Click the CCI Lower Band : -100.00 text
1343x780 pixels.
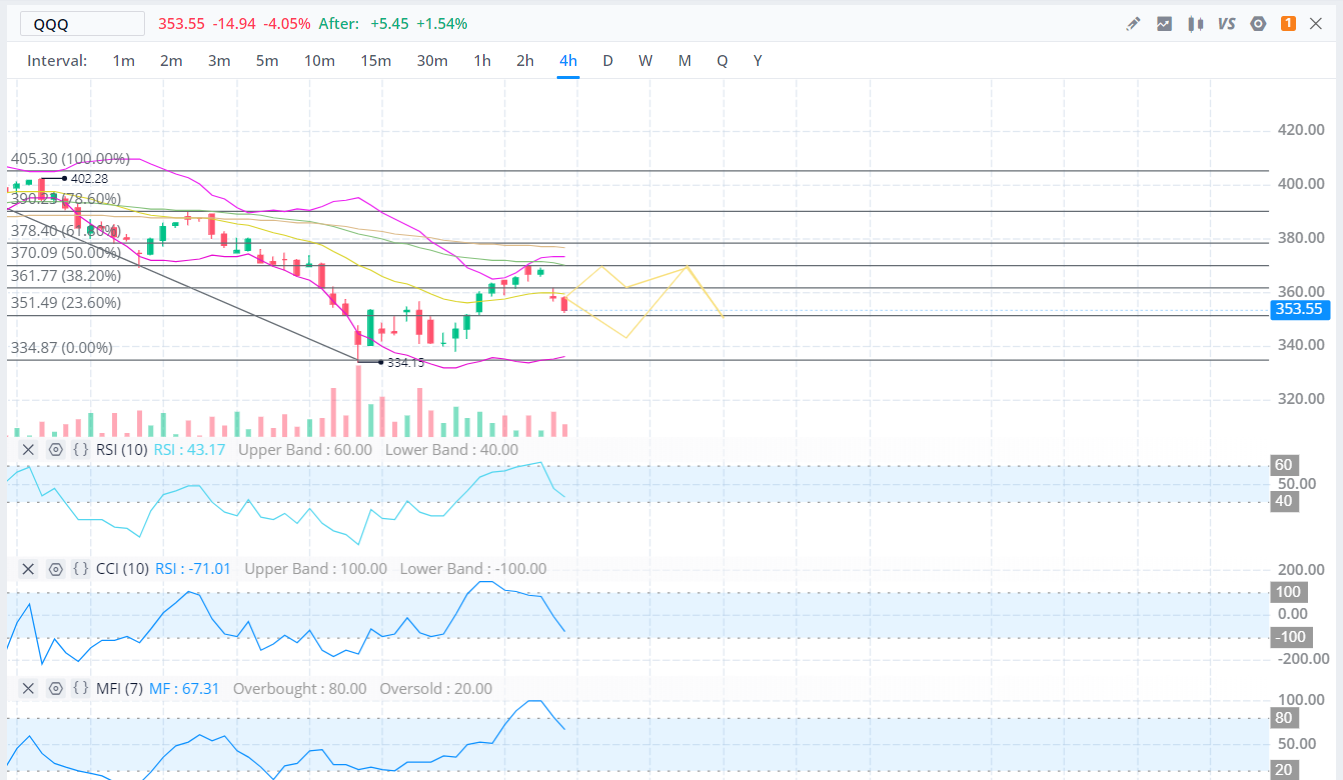(473, 569)
